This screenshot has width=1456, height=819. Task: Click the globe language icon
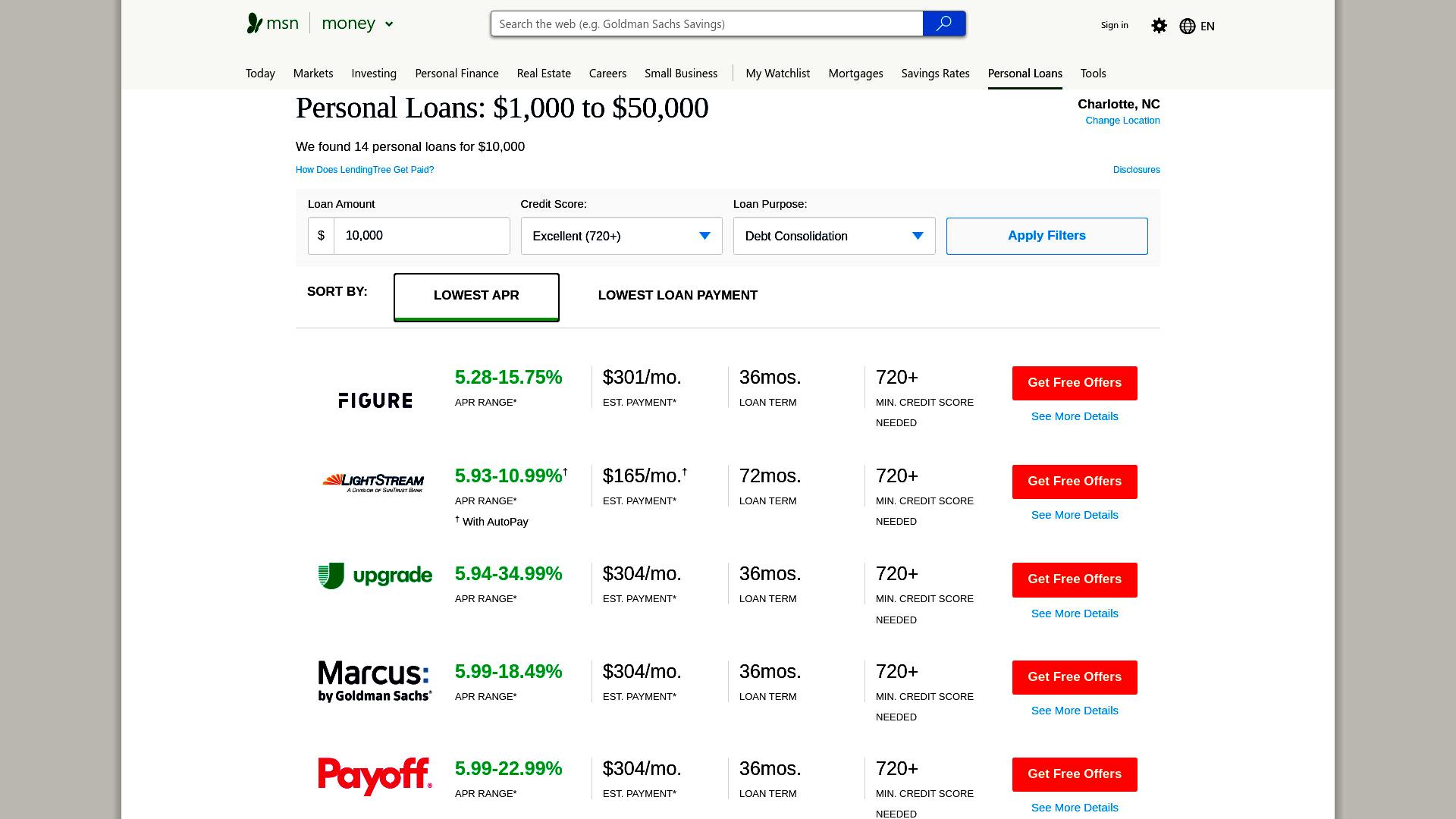[x=1188, y=27]
